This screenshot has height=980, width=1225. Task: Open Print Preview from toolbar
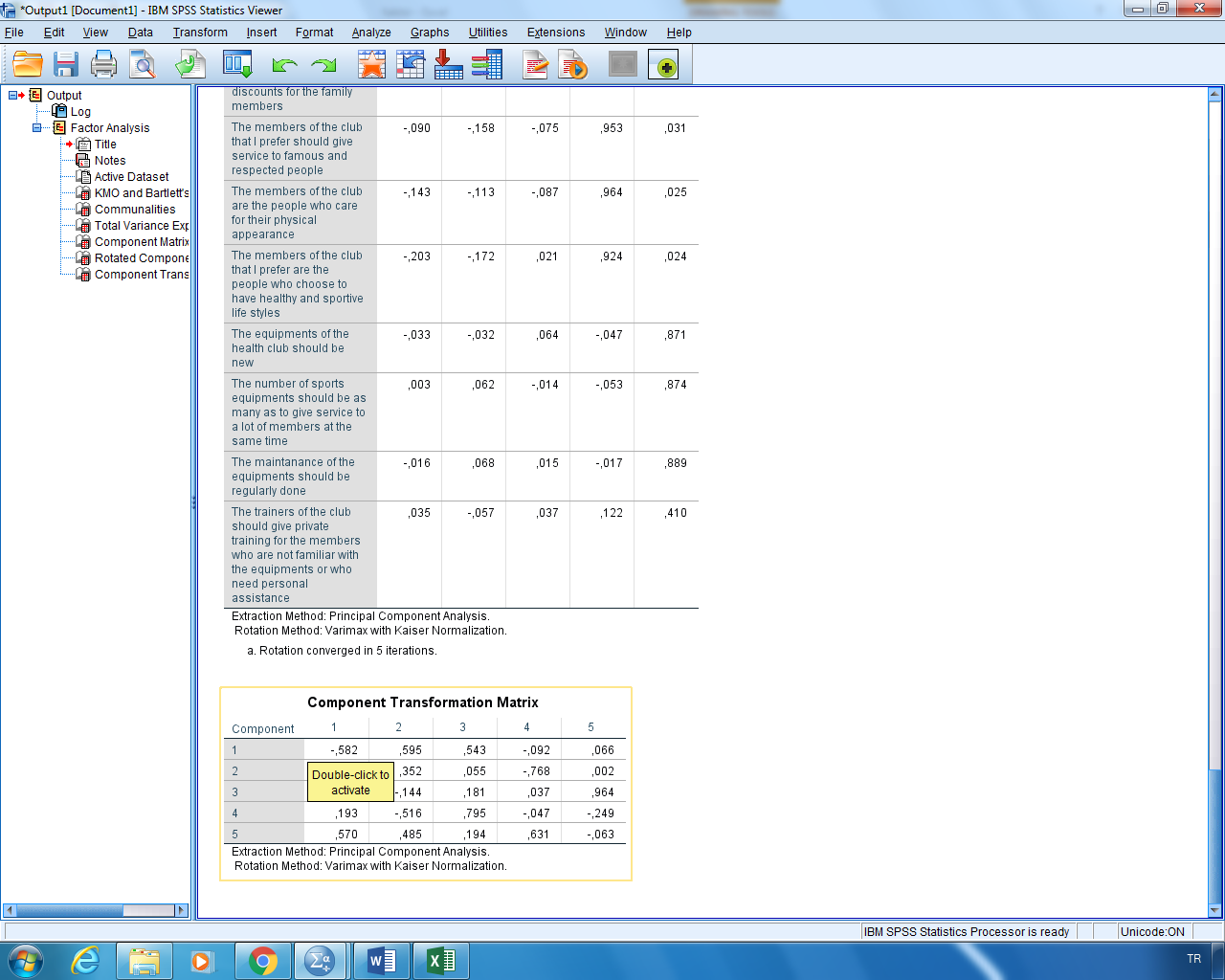click(x=143, y=65)
